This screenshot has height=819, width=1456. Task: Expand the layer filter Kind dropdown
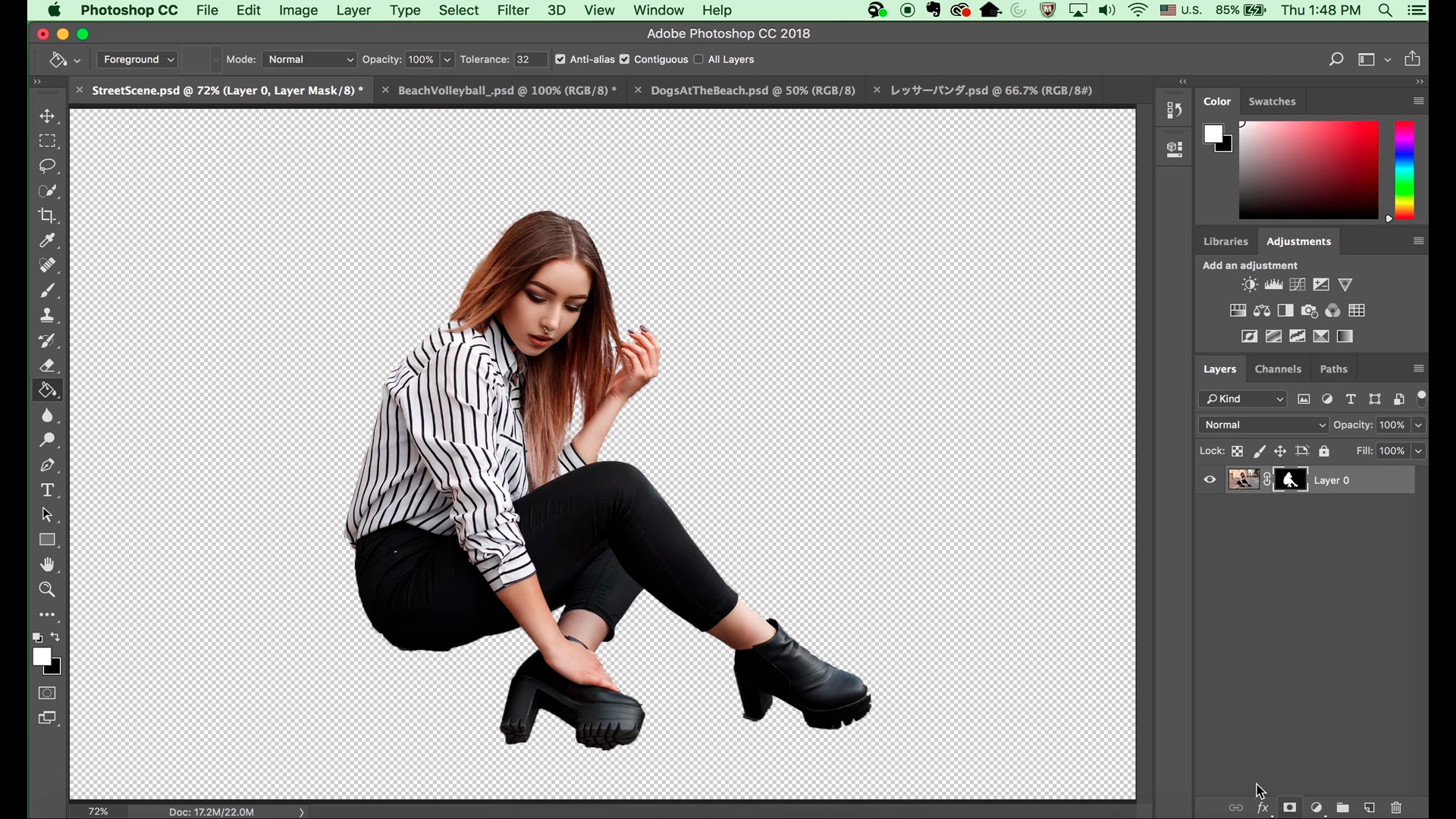click(1280, 399)
